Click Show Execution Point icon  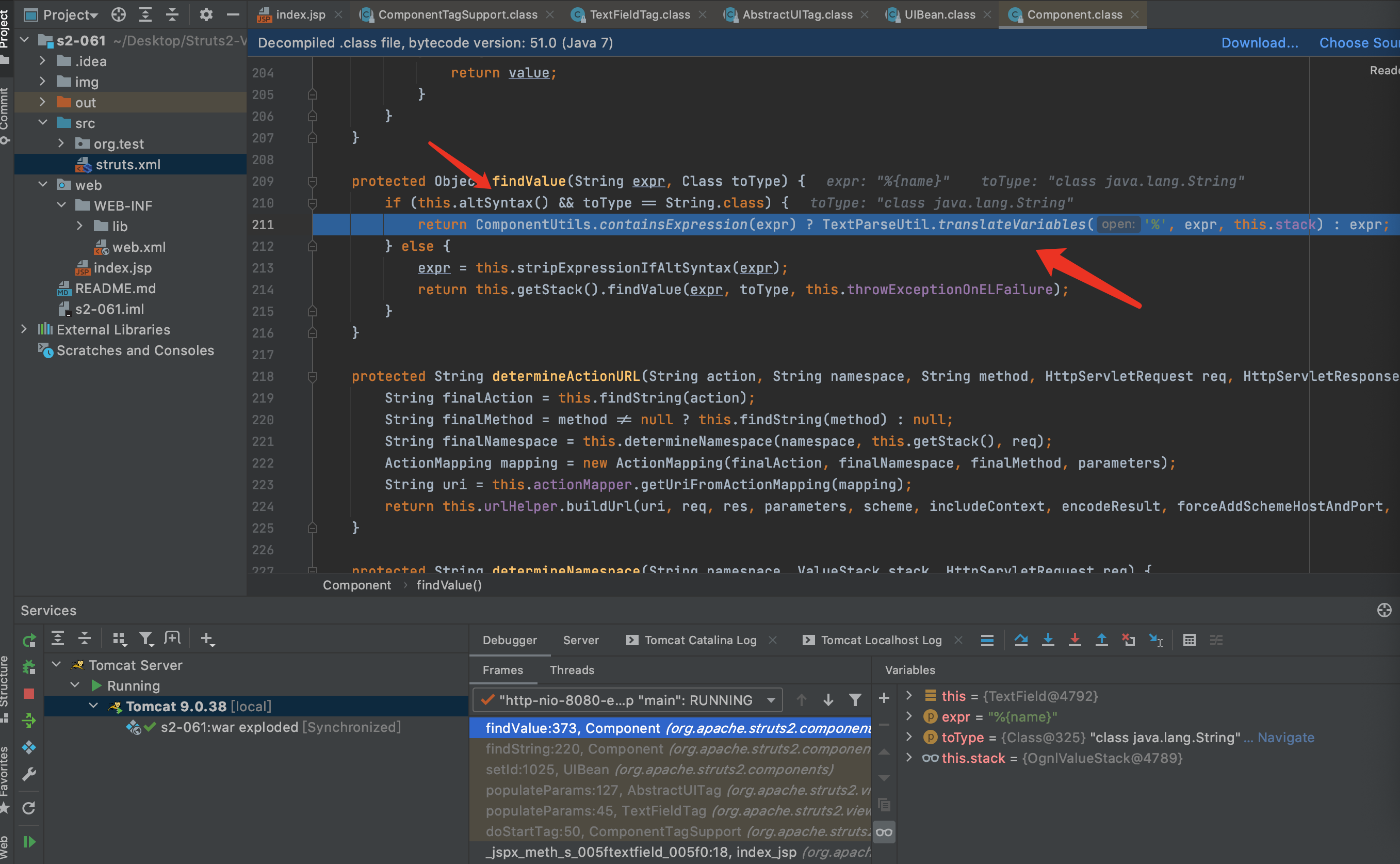[x=987, y=640]
